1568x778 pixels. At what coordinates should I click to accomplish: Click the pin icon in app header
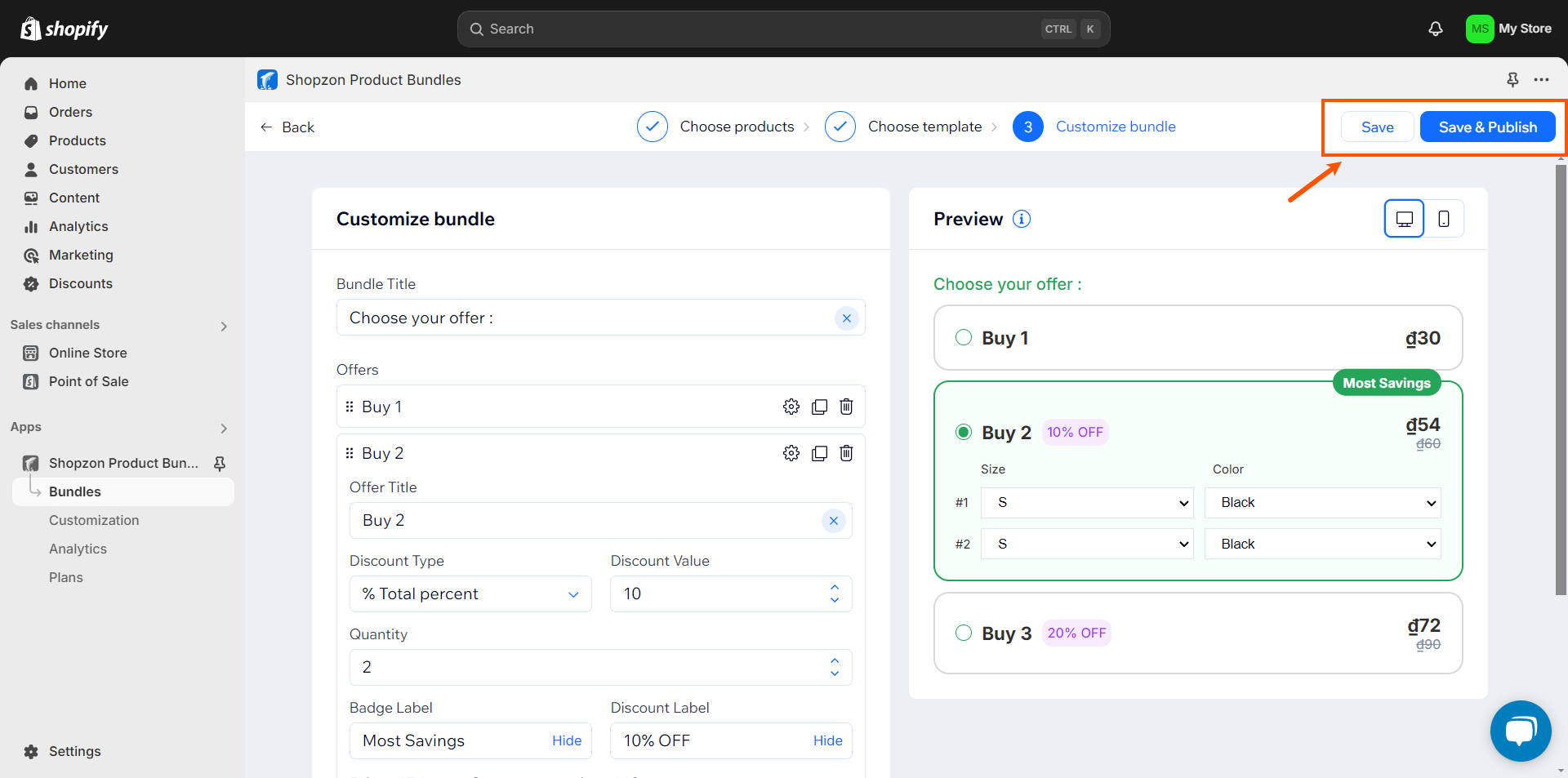(x=1512, y=79)
